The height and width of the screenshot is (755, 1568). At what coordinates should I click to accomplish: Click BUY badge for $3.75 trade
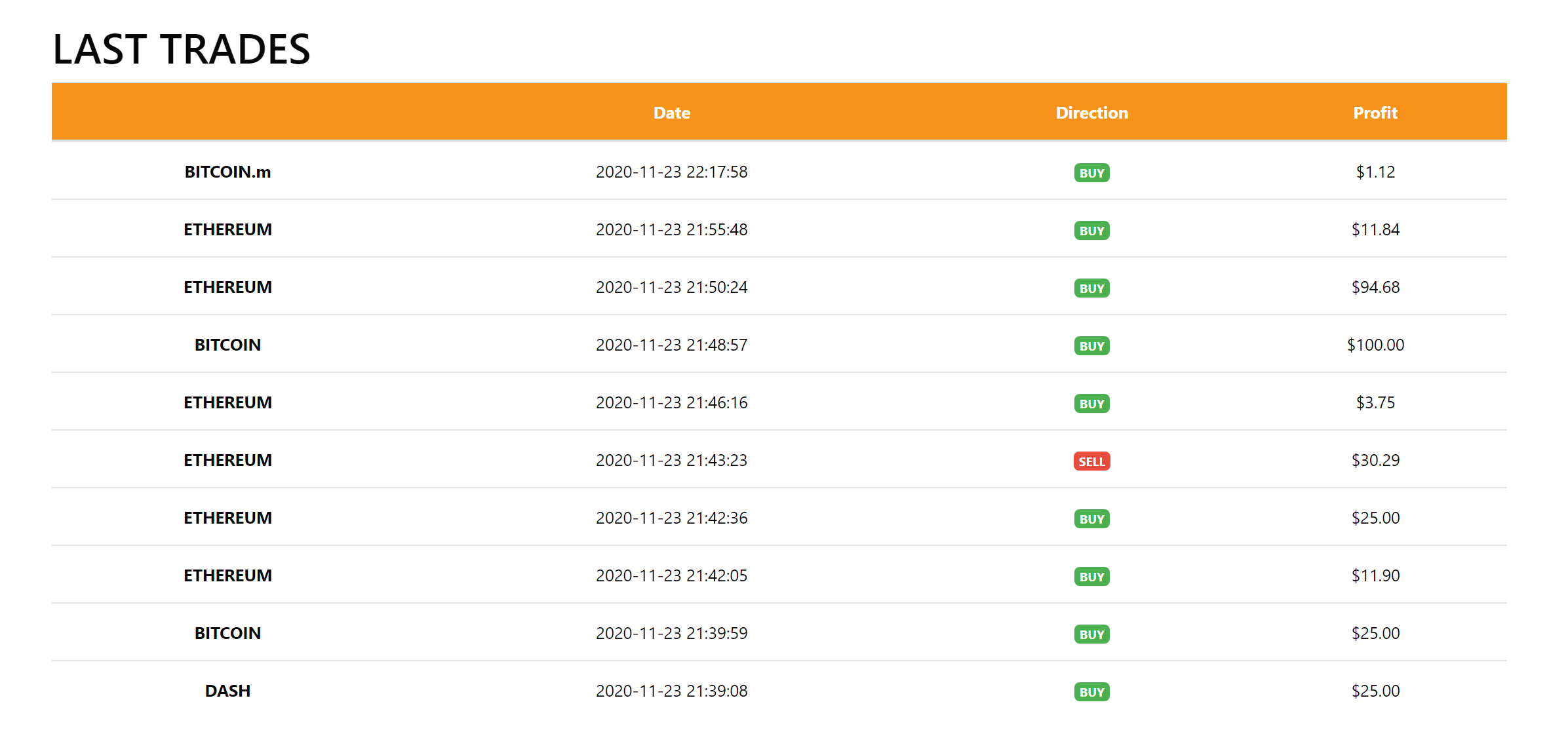click(1091, 404)
